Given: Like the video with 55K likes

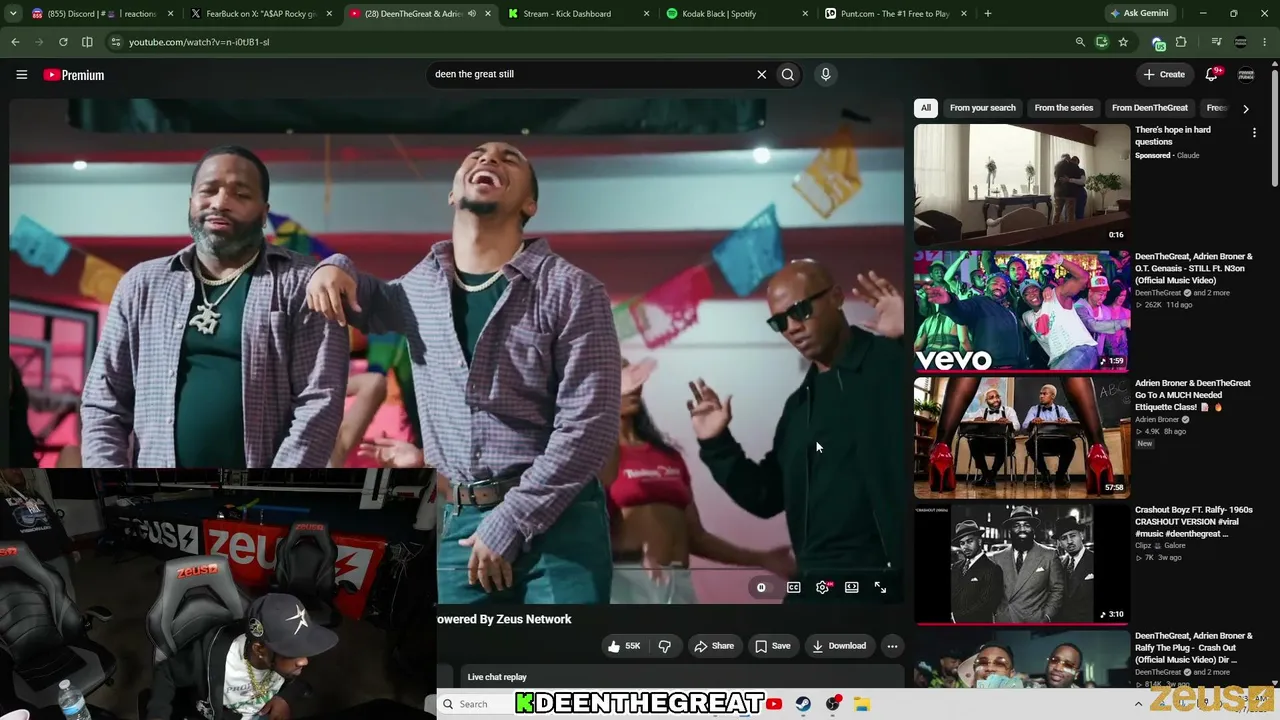Looking at the screenshot, I should tap(623, 646).
